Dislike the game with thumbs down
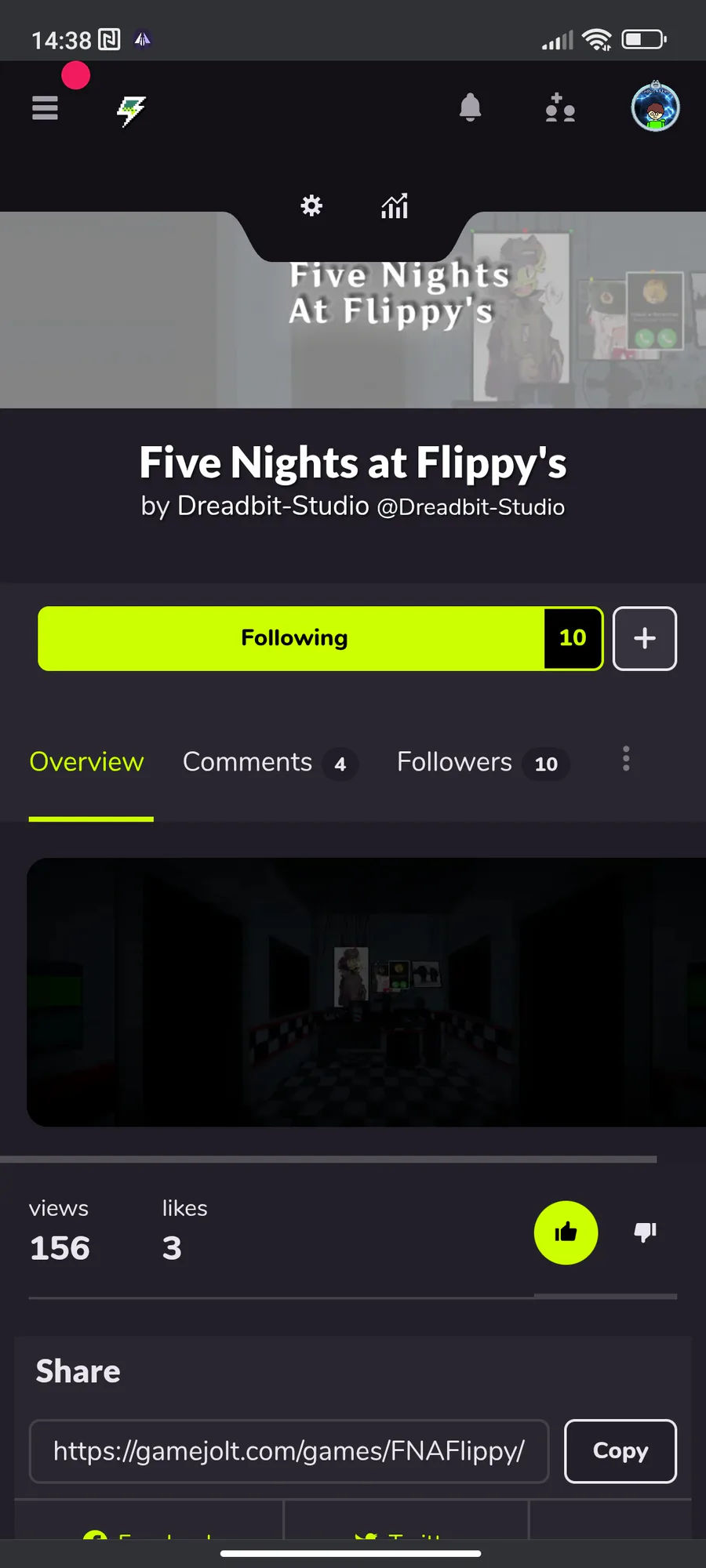The height and width of the screenshot is (1568, 706). [645, 1232]
